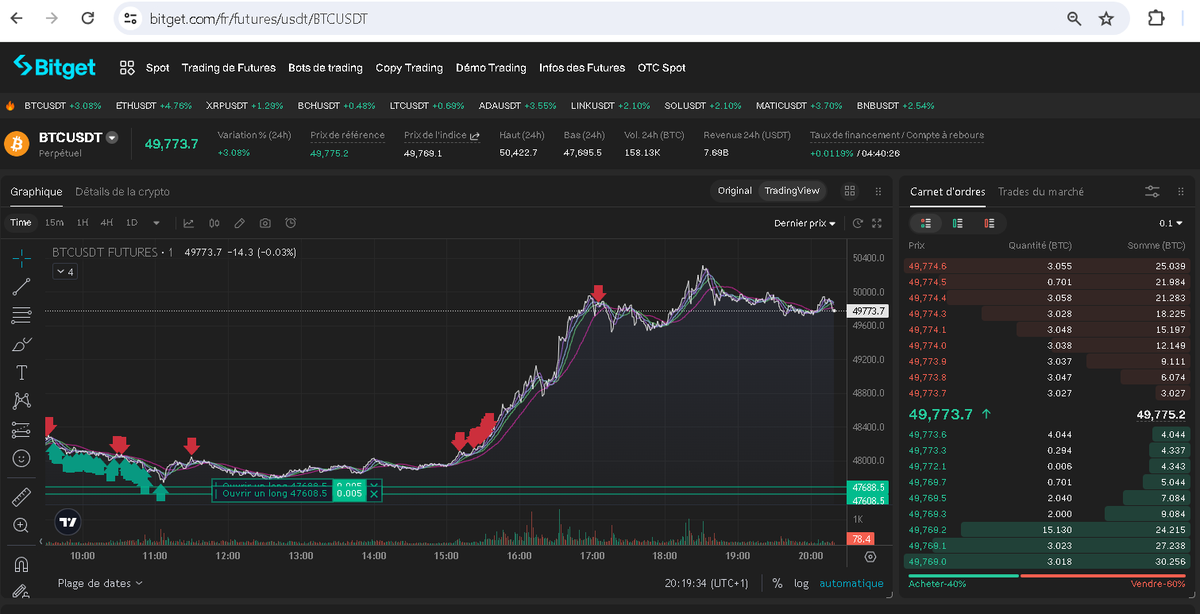1200x614 pixels.
Task: Switch chart to Original view
Action: tap(735, 191)
